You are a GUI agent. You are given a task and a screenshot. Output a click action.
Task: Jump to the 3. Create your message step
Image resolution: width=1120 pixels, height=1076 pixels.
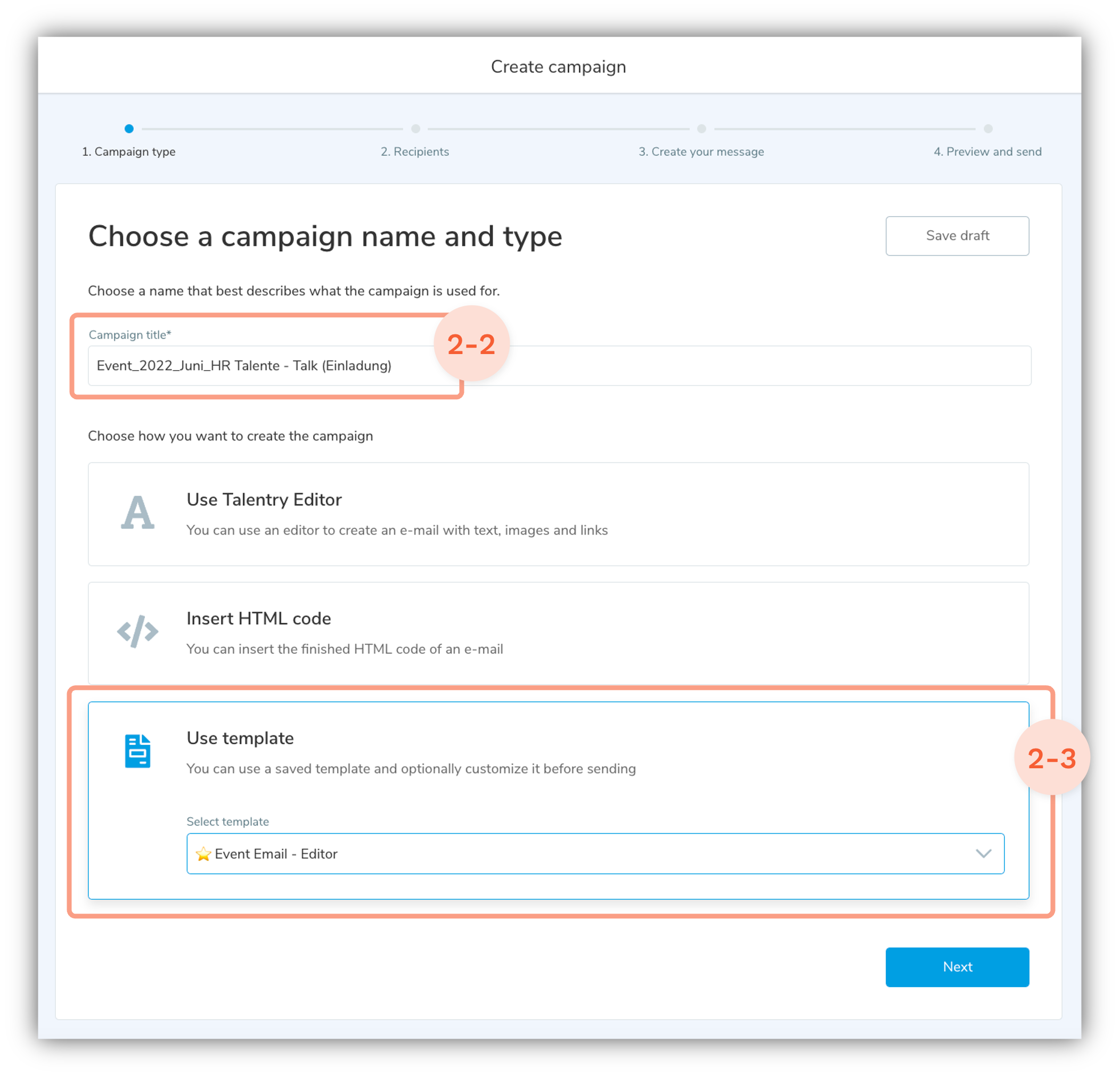pos(701,152)
